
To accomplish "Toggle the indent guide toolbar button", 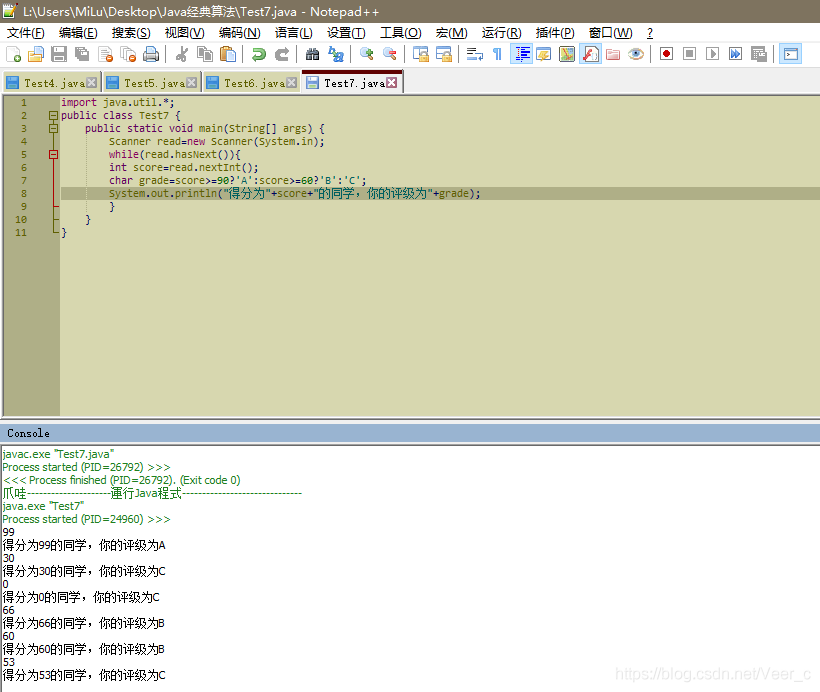I will pos(521,54).
